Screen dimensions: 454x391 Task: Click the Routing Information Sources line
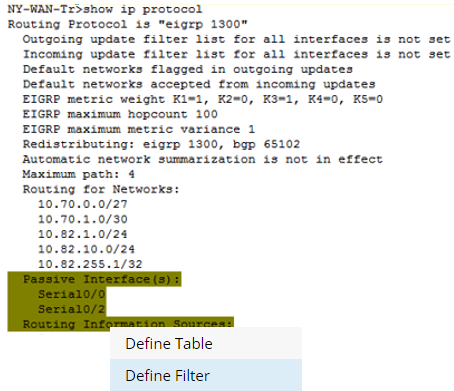[x=127, y=324]
